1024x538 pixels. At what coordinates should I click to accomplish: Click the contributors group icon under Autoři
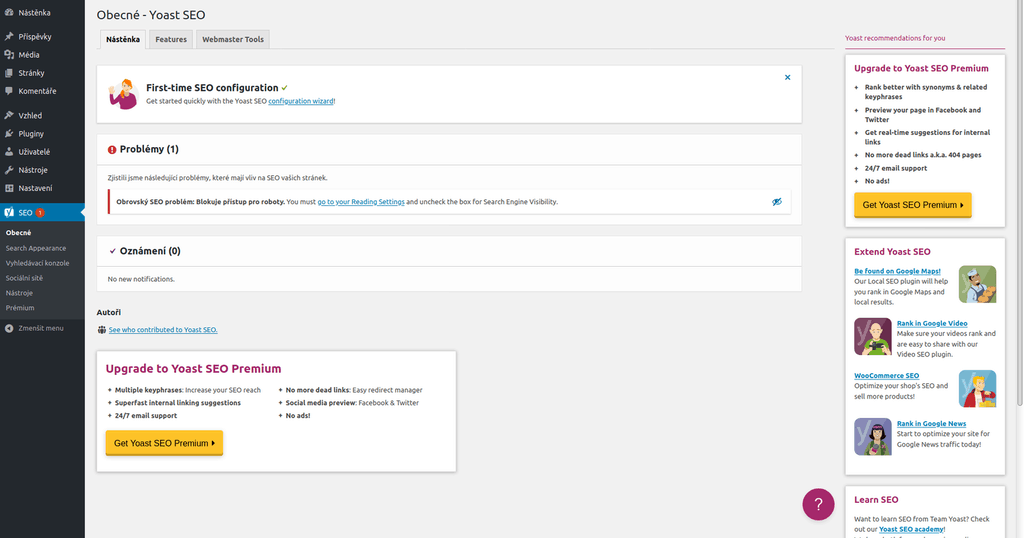point(102,330)
